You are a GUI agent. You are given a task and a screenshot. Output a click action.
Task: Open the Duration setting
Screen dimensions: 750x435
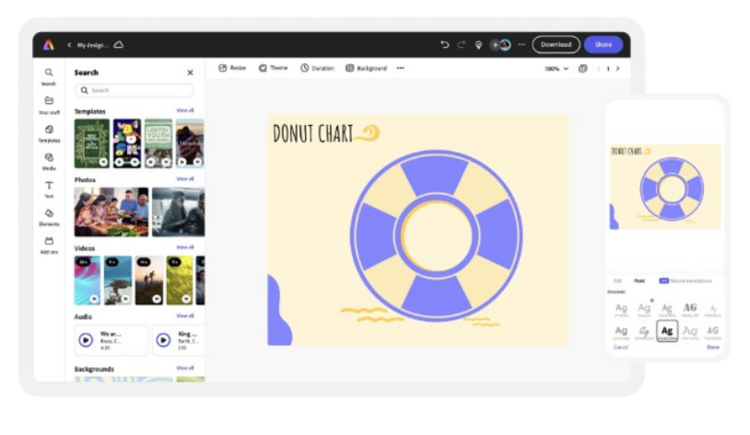pyautogui.click(x=317, y=68)
